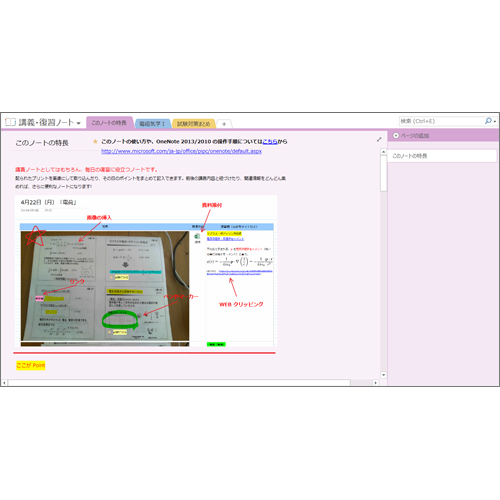Click the attached Excel file icon
500x500 pixels.
click(197, 236)
